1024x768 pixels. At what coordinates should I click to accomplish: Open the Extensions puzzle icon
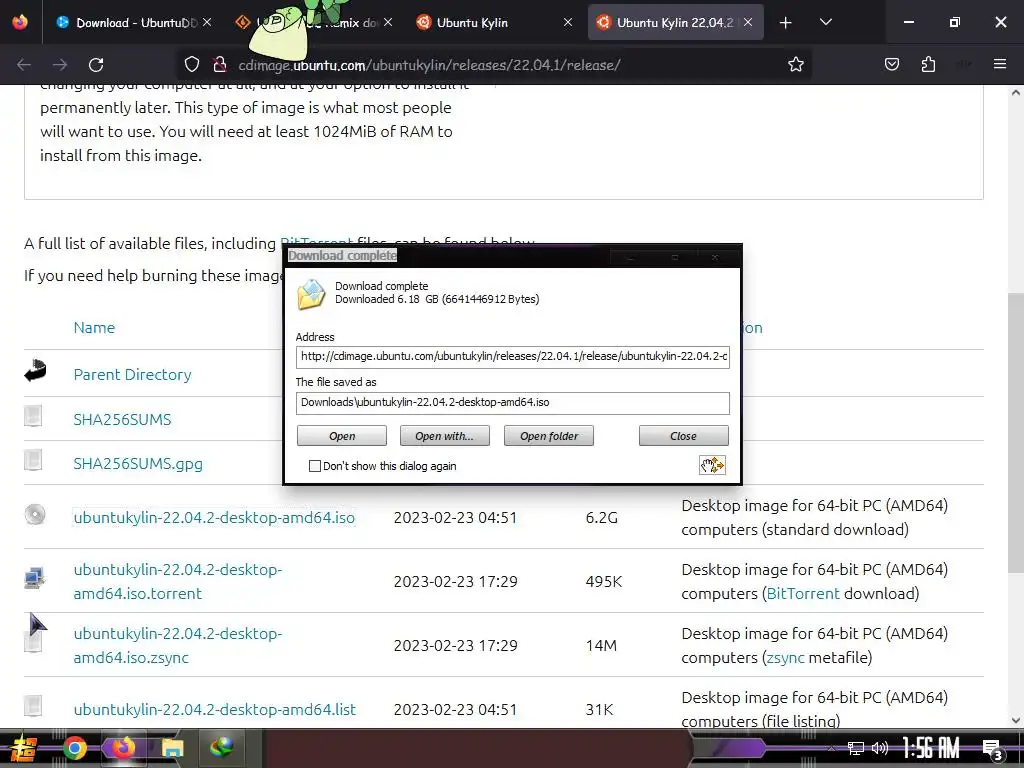[x=928, y=64]
